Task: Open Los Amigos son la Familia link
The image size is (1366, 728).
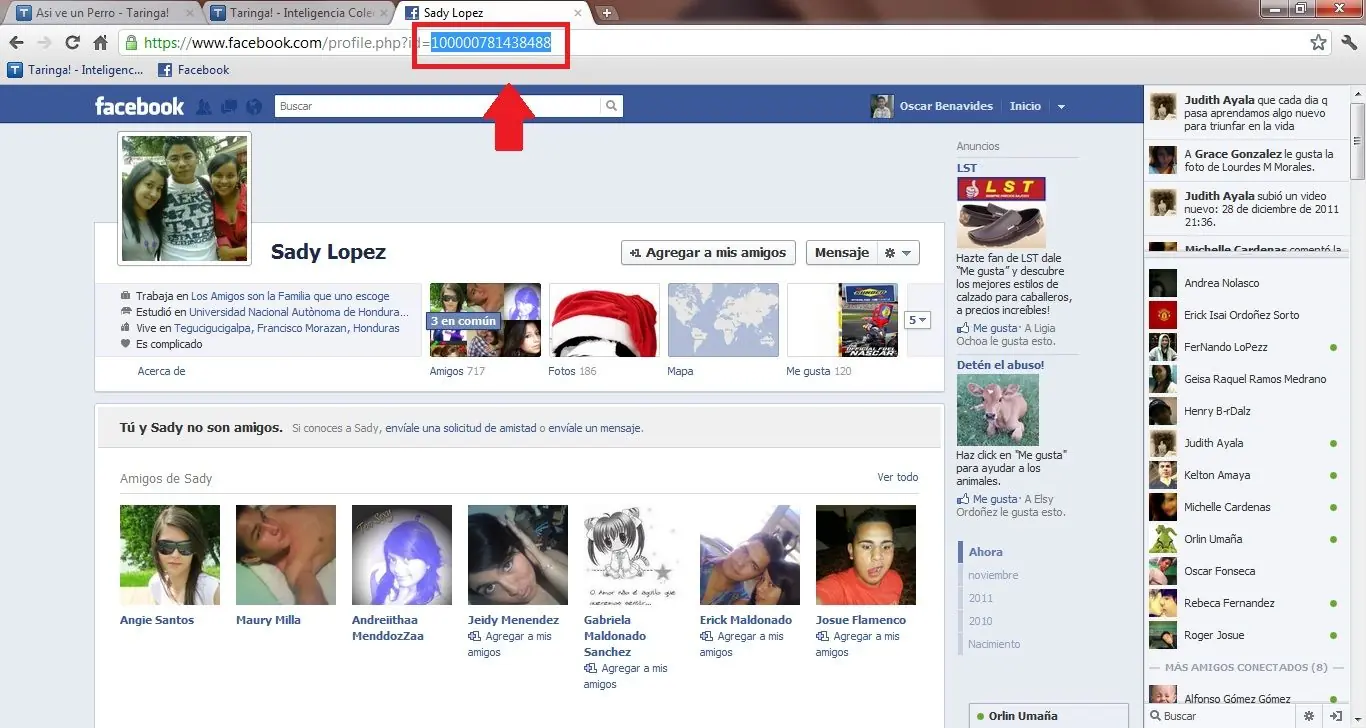Action: point(290,296)
